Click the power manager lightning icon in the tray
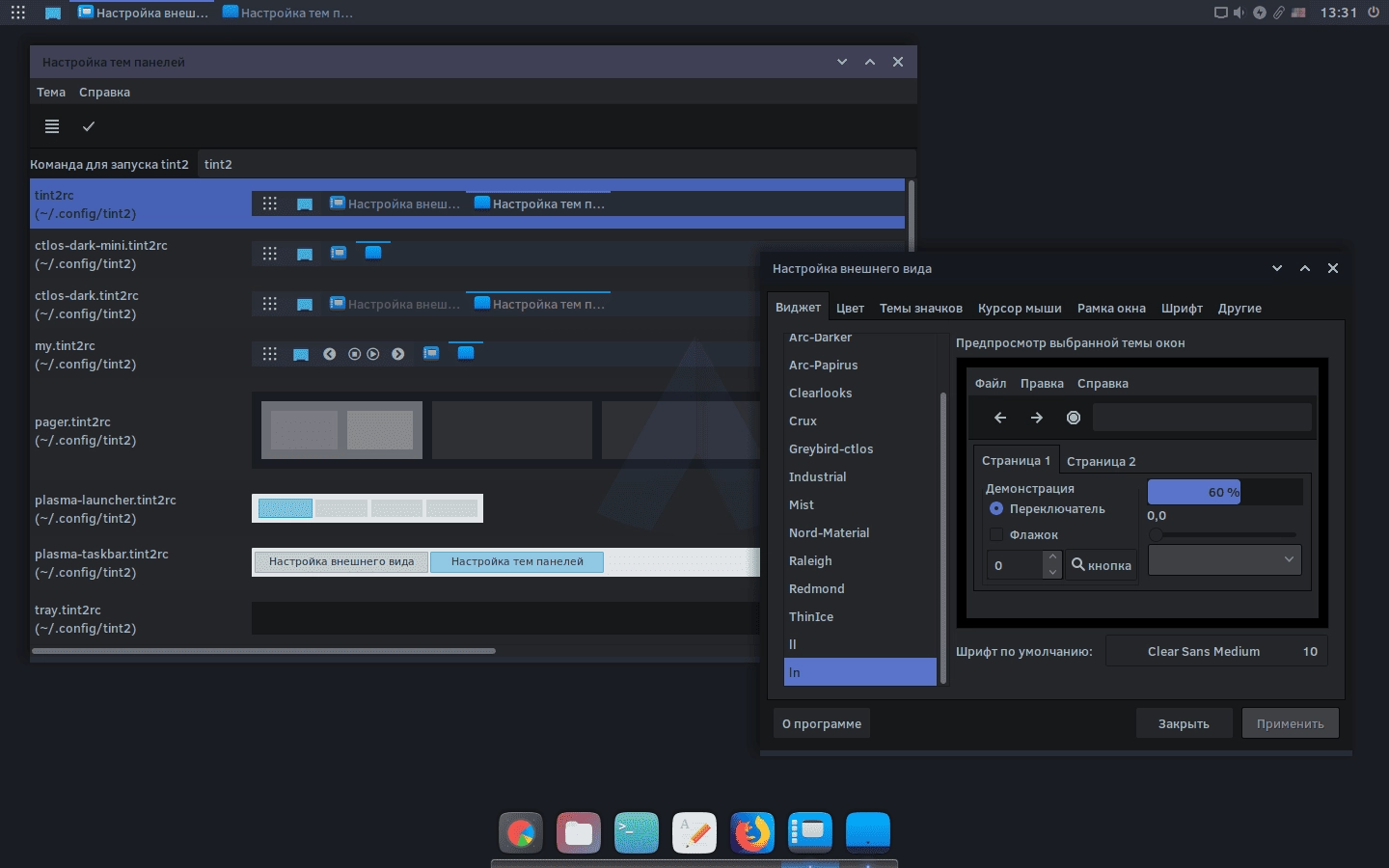 (x=1259, y=13)
